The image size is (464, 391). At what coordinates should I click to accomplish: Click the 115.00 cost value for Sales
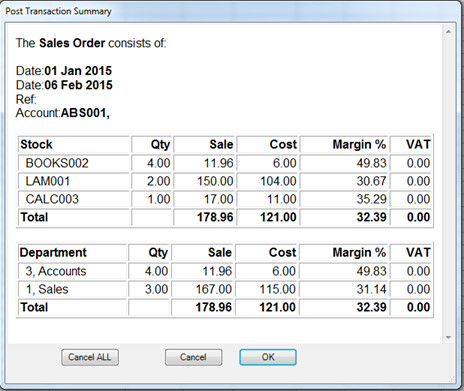coord(278,289)
